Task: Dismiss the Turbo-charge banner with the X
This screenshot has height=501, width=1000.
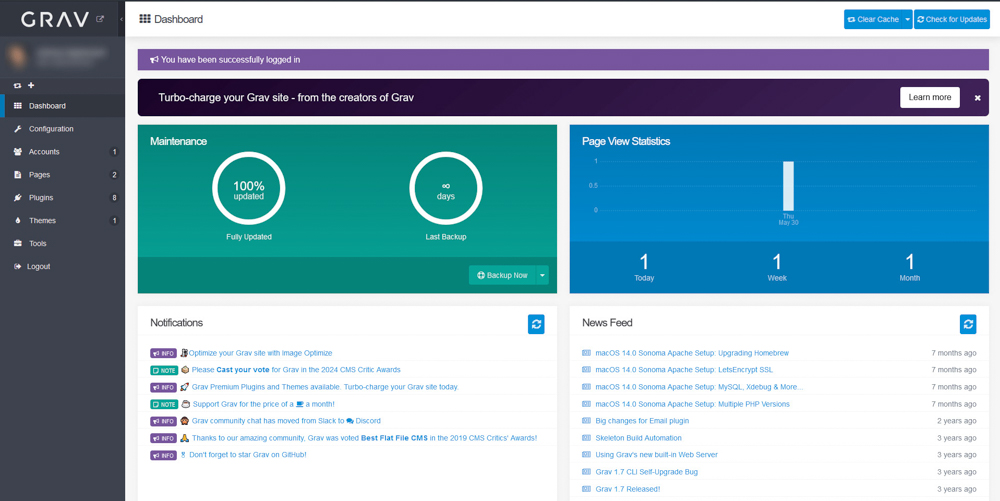Action: (x=978, y=98)
